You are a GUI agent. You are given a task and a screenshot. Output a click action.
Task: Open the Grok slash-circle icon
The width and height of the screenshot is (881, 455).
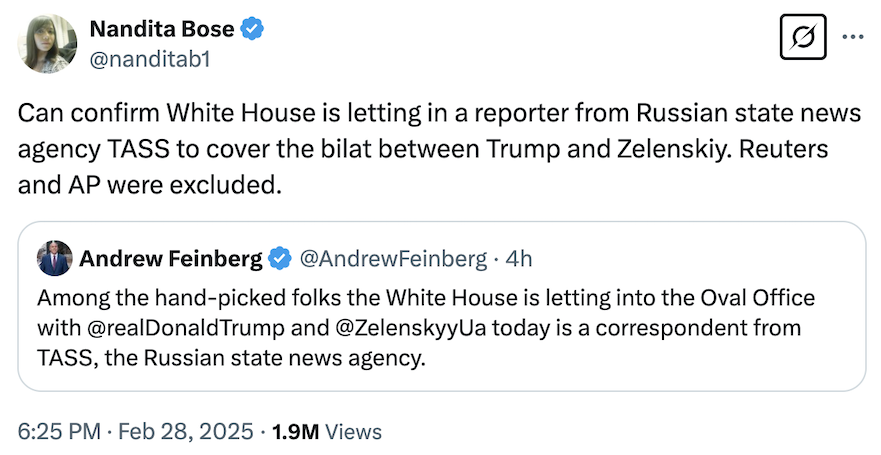801,40
